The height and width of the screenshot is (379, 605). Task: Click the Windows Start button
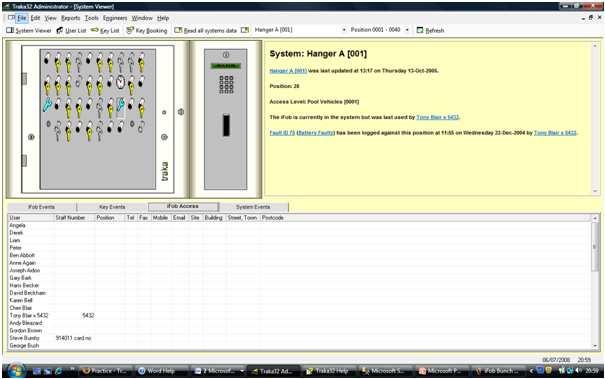(x=15, y=371)
